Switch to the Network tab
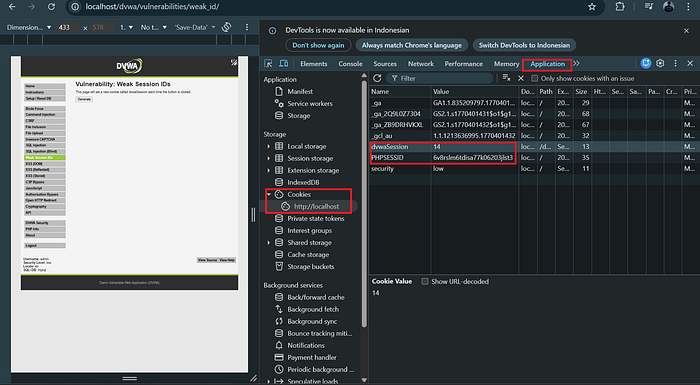700x385 pixels. tap(421, 64)
